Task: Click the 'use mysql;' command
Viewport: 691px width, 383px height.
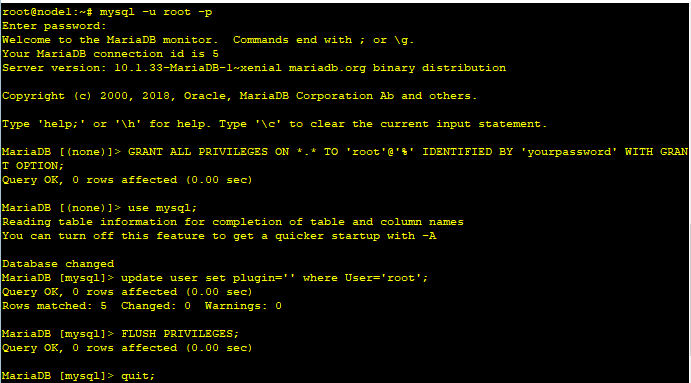Action: (x=162, y=208)
